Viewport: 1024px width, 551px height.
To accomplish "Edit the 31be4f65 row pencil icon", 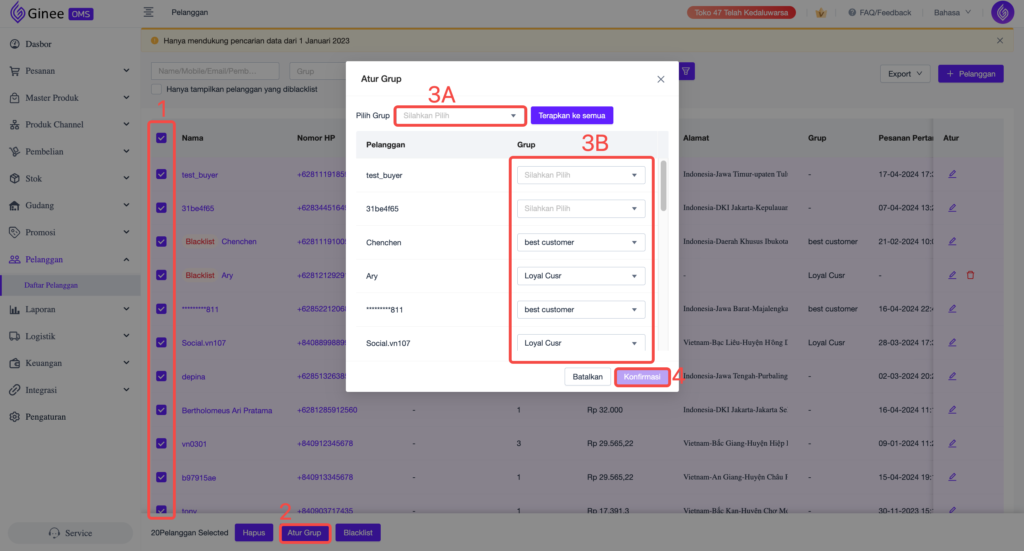I will (x=952, y=208).
